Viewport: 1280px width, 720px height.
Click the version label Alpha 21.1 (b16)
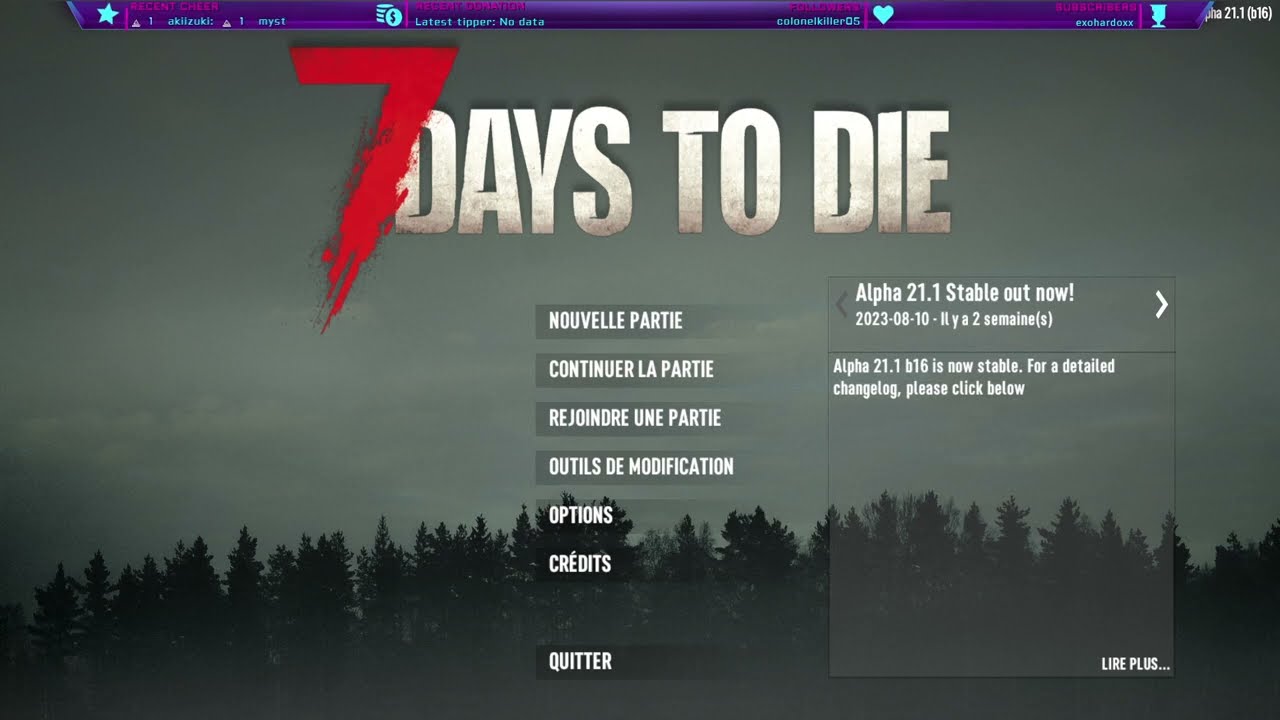click(x=1238, y=12)
